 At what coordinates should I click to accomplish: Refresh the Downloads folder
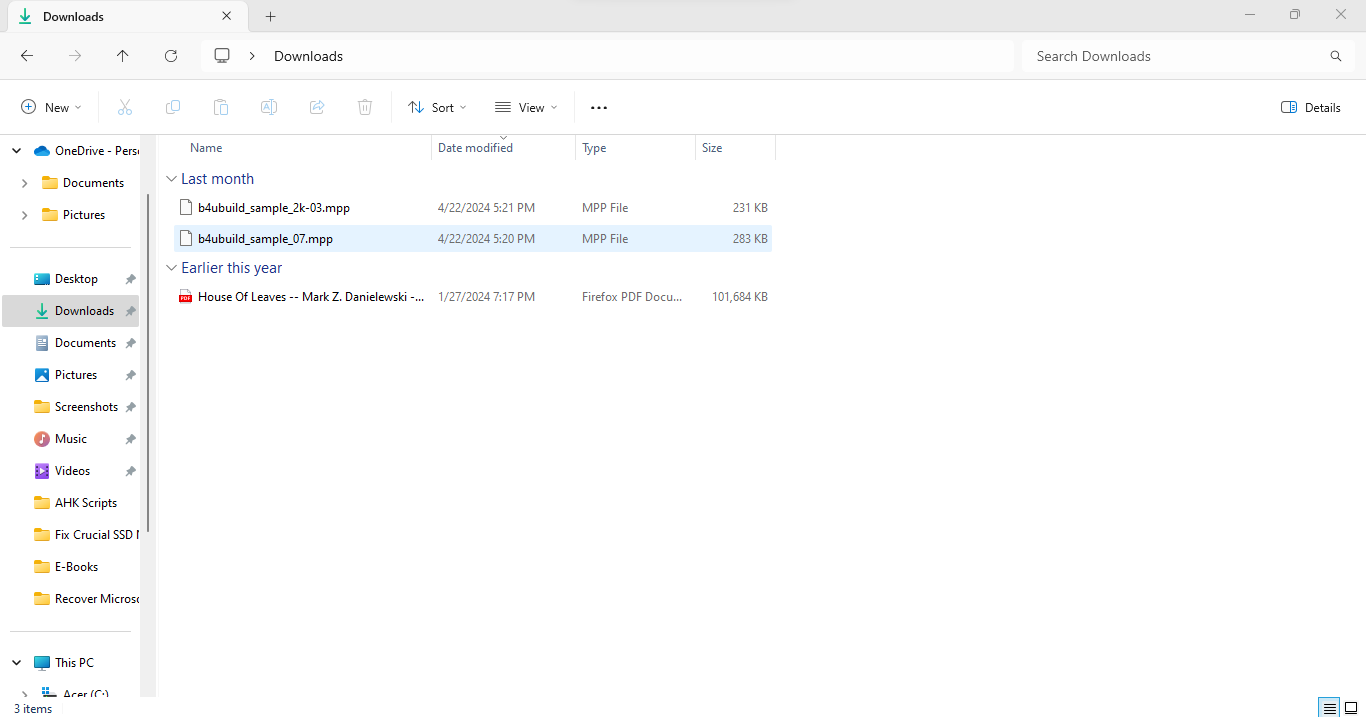pyautogui.click(x=171, y=56)
